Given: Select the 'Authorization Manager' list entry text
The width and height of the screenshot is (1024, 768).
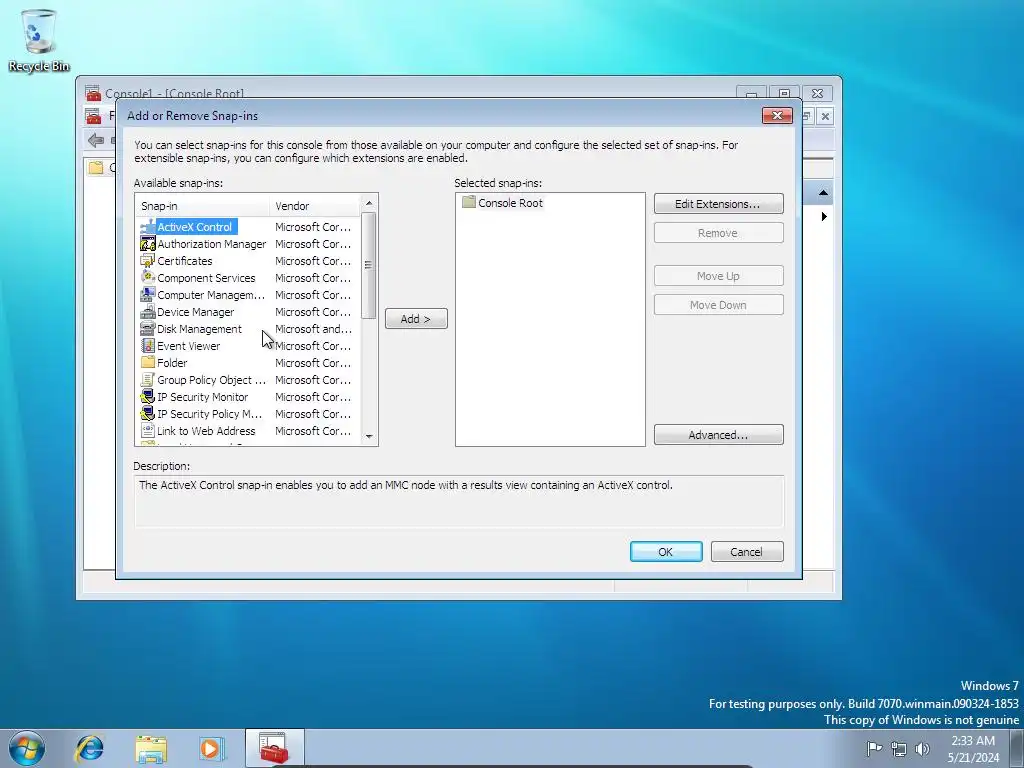Looking at the screenshot, I should click(212, 244).
